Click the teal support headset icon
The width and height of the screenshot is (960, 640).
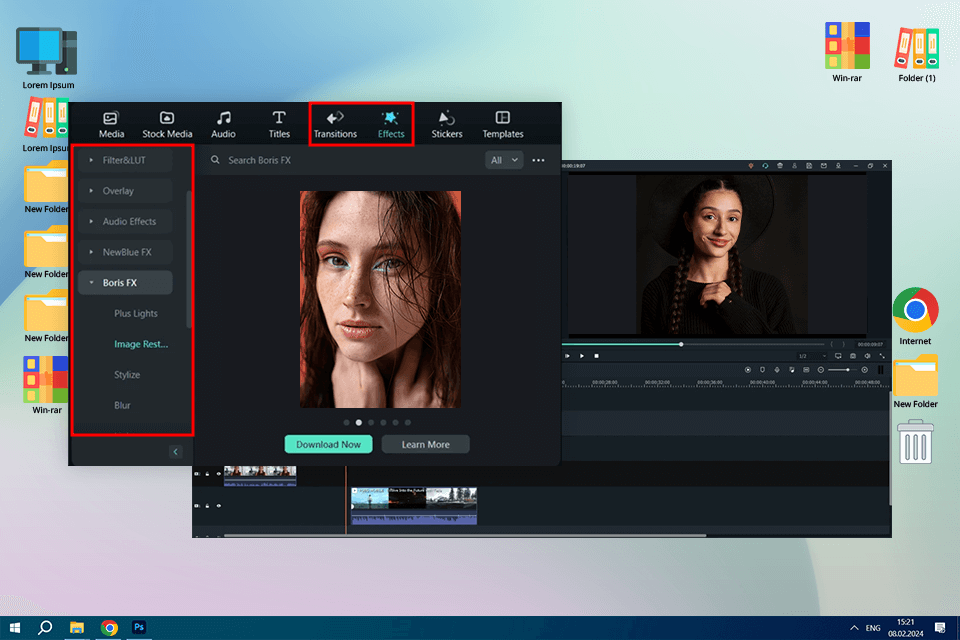point(765,166)
